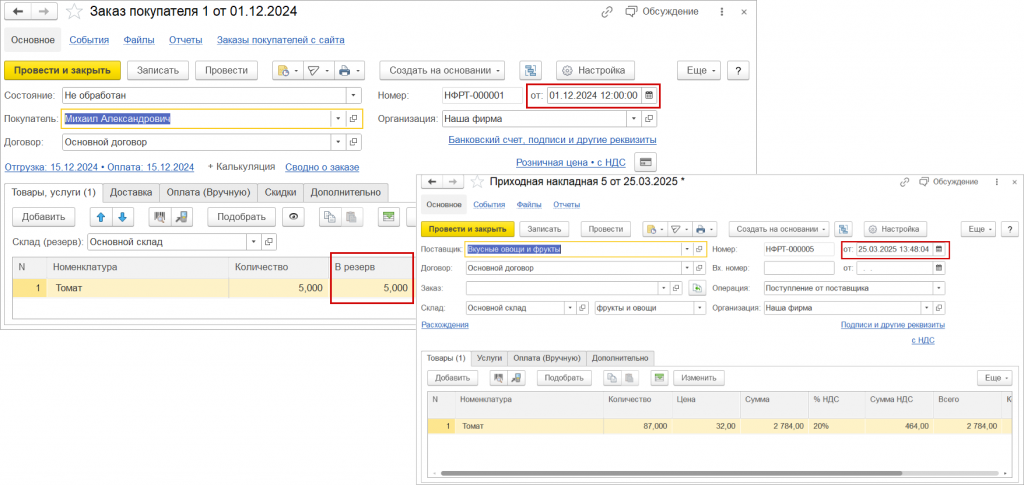Toggle the eye icon next to Подобрать
Viewport: 1024px width, 485px height.
point(294,217)
